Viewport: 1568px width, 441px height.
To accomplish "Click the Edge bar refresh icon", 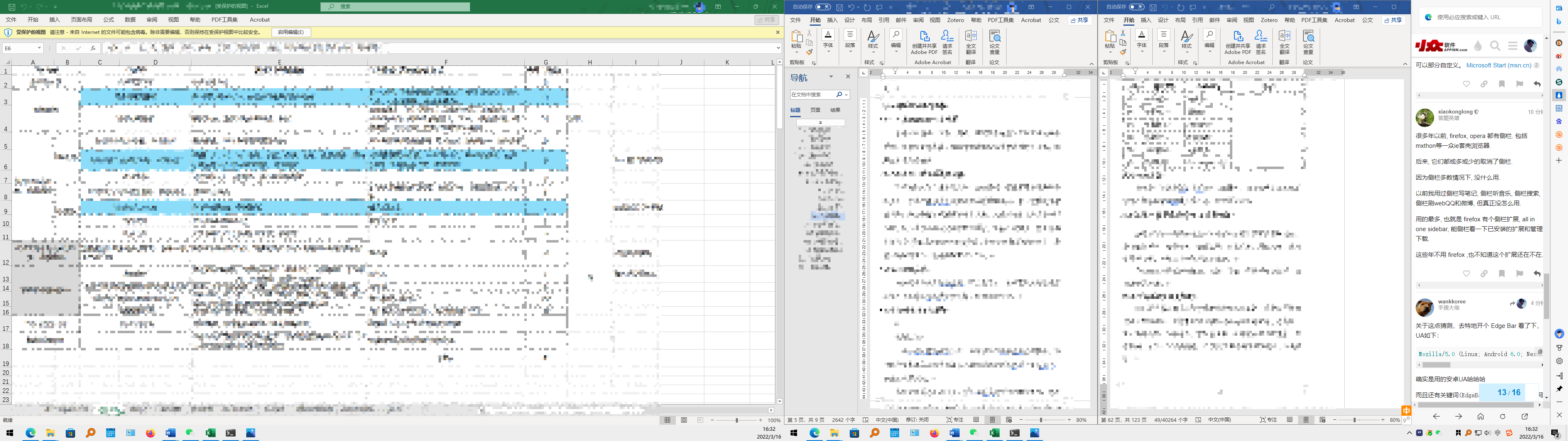I will (1502, 416).
